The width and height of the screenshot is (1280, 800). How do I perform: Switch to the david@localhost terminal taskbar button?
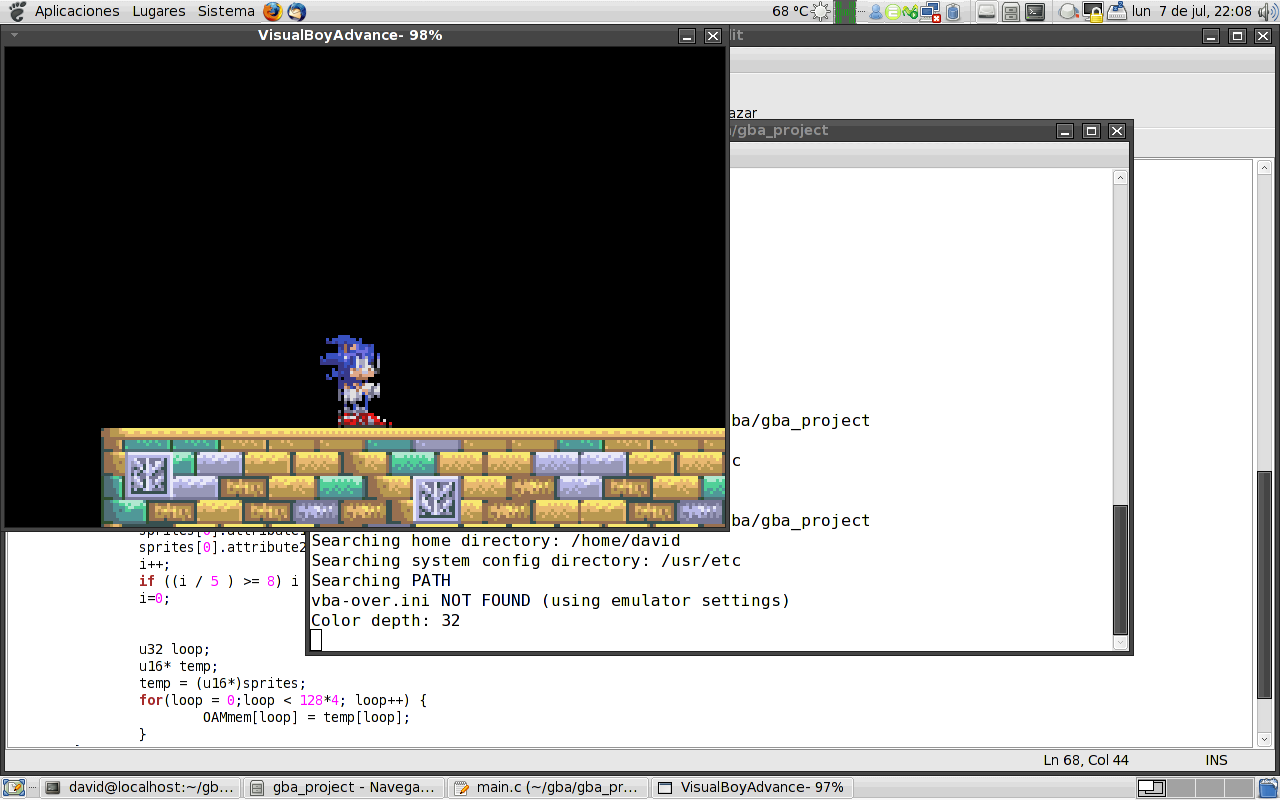click(x=140, y=788)
